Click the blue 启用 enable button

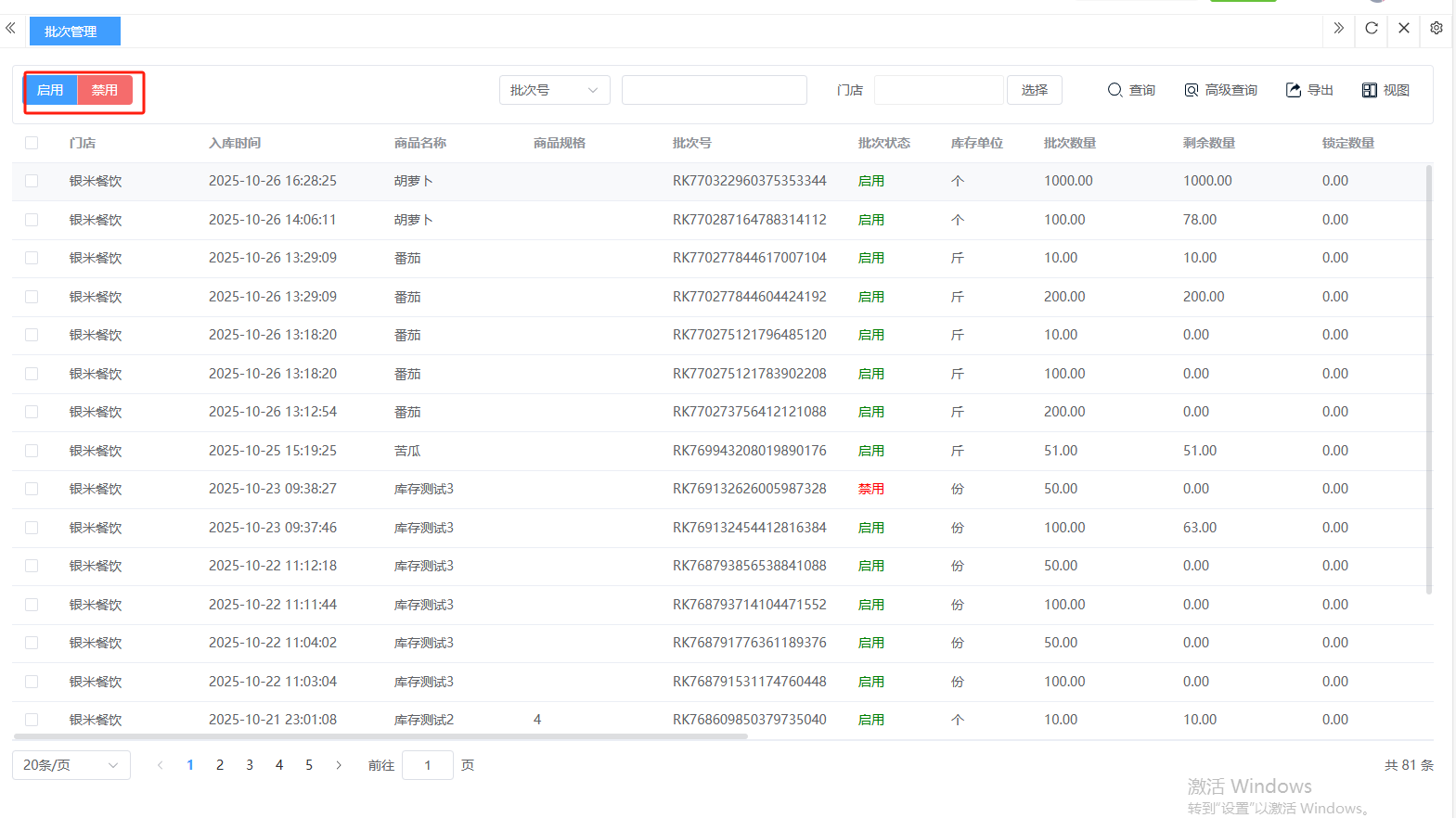click(x=50, y=90)
